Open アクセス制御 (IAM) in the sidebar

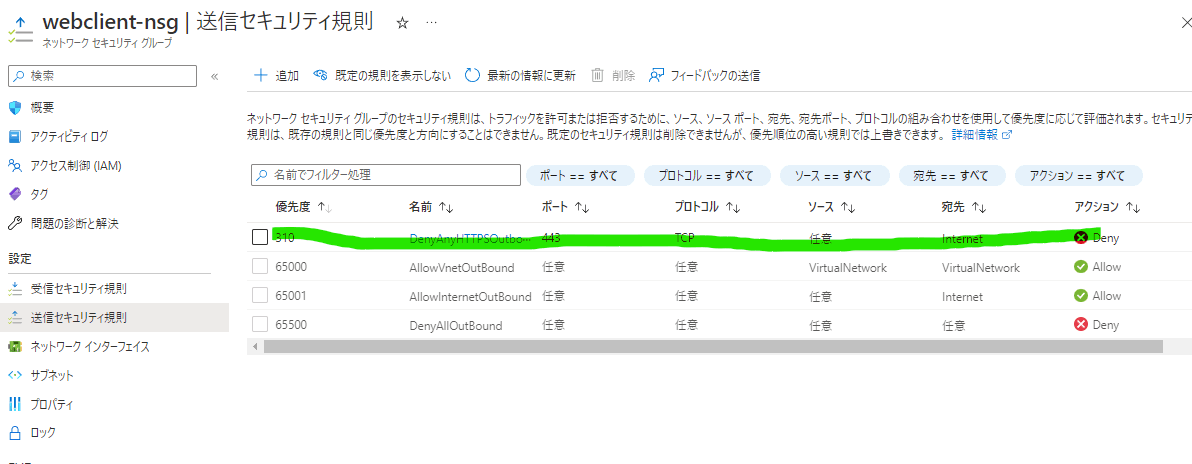coord(76,165)
